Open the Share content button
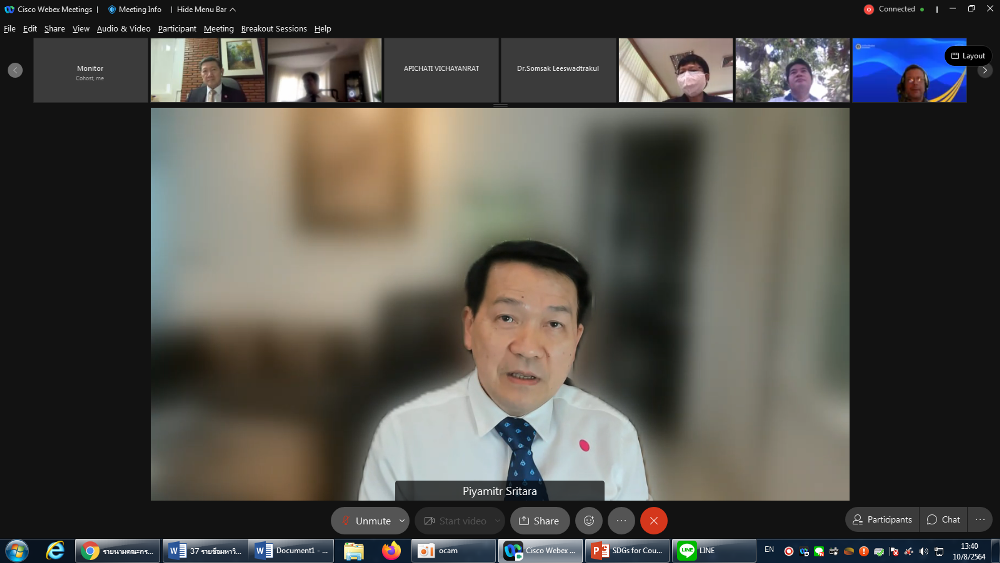The height and width of the screenshot is (563, 1000). coord(539,521)
